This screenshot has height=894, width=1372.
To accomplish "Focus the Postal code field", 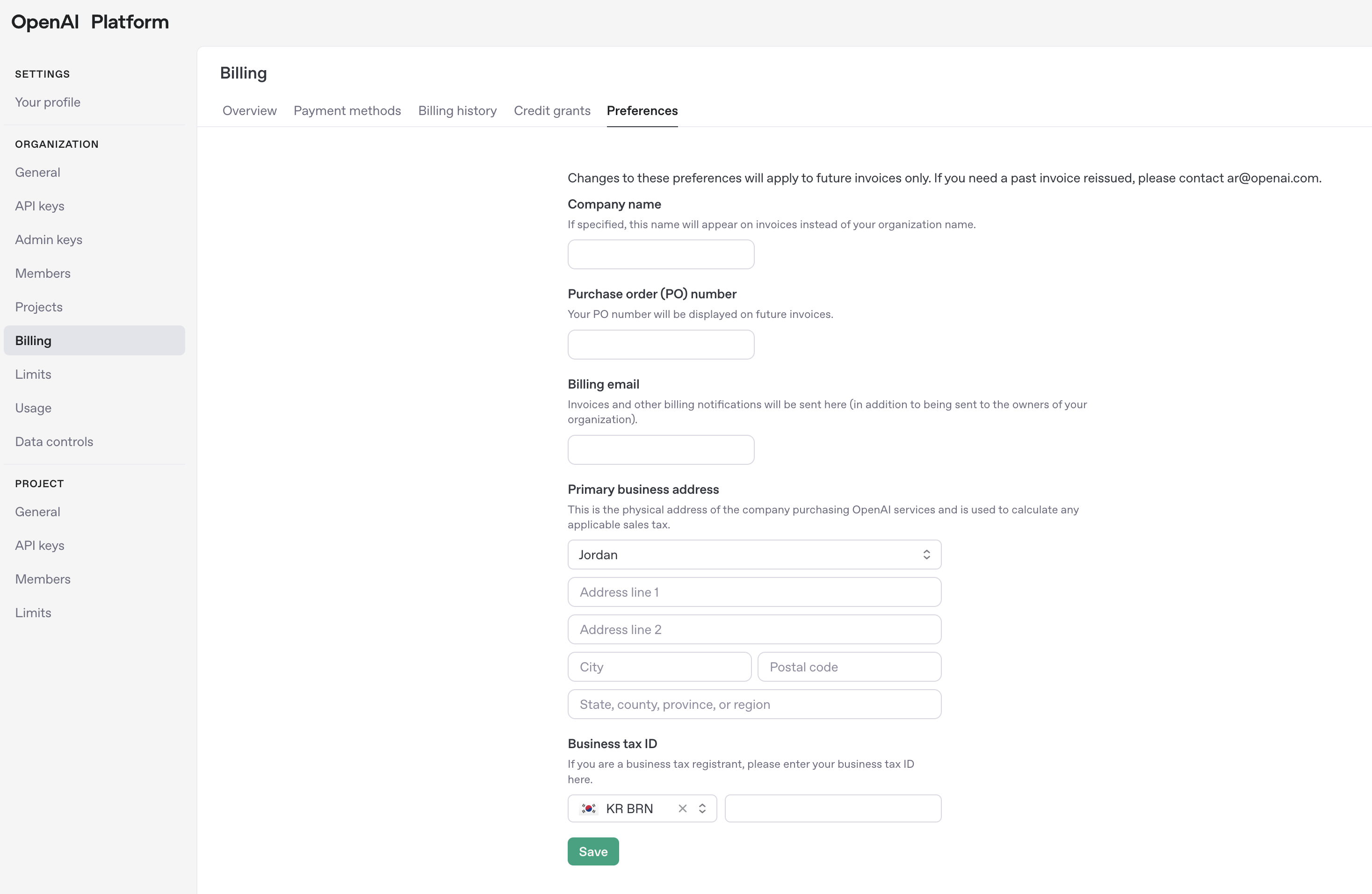I will [x=849, y=667].
